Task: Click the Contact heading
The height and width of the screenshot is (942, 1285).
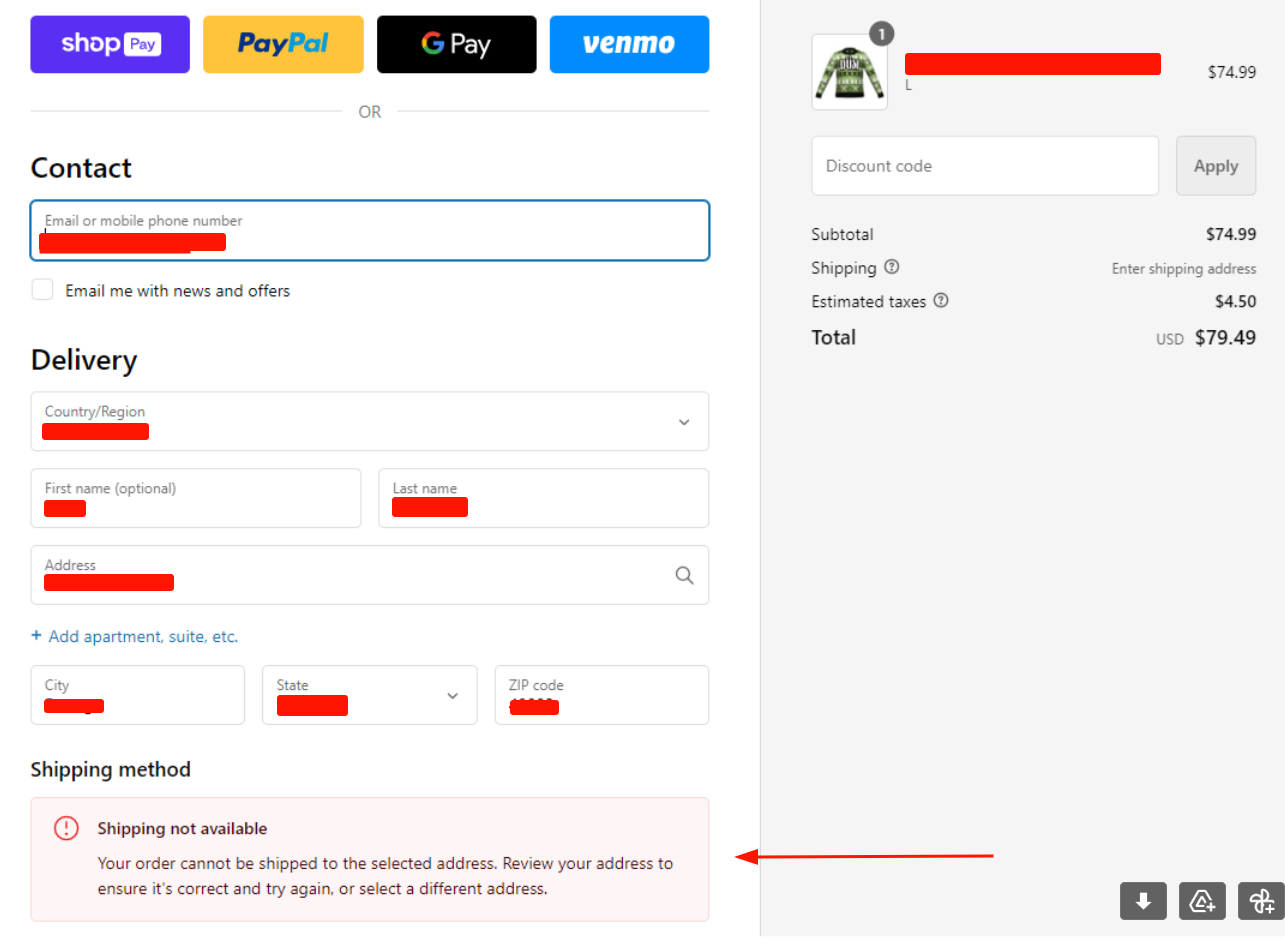Action: click(81, 167)
